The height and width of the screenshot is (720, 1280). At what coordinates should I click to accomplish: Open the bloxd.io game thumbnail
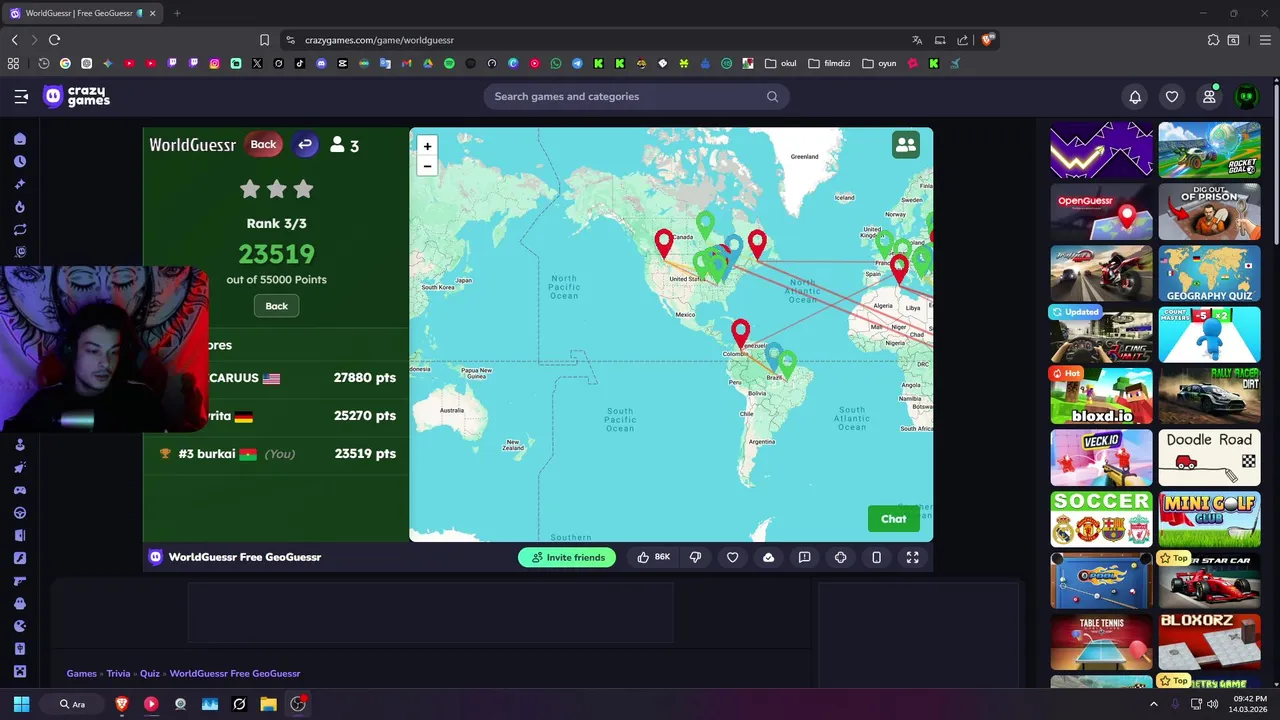(x=1101, y=395)
